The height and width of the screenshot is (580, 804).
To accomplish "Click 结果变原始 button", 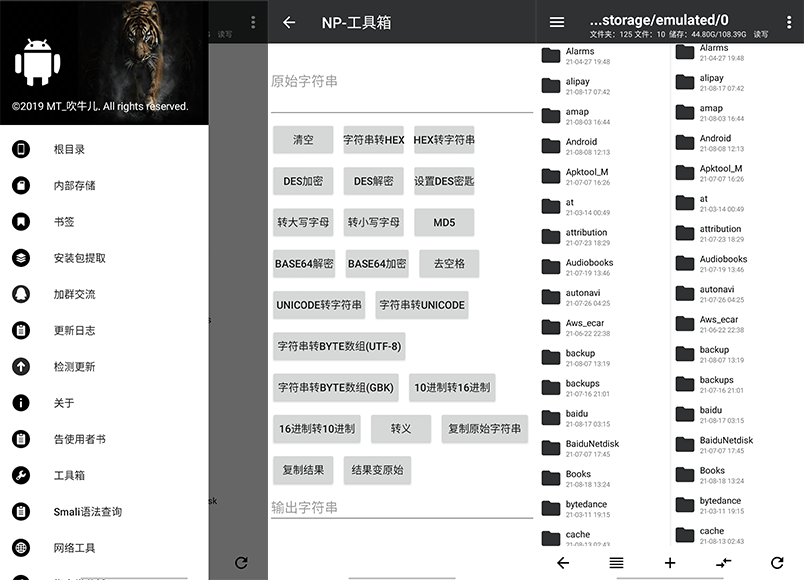I will click(x=377, y=470).
